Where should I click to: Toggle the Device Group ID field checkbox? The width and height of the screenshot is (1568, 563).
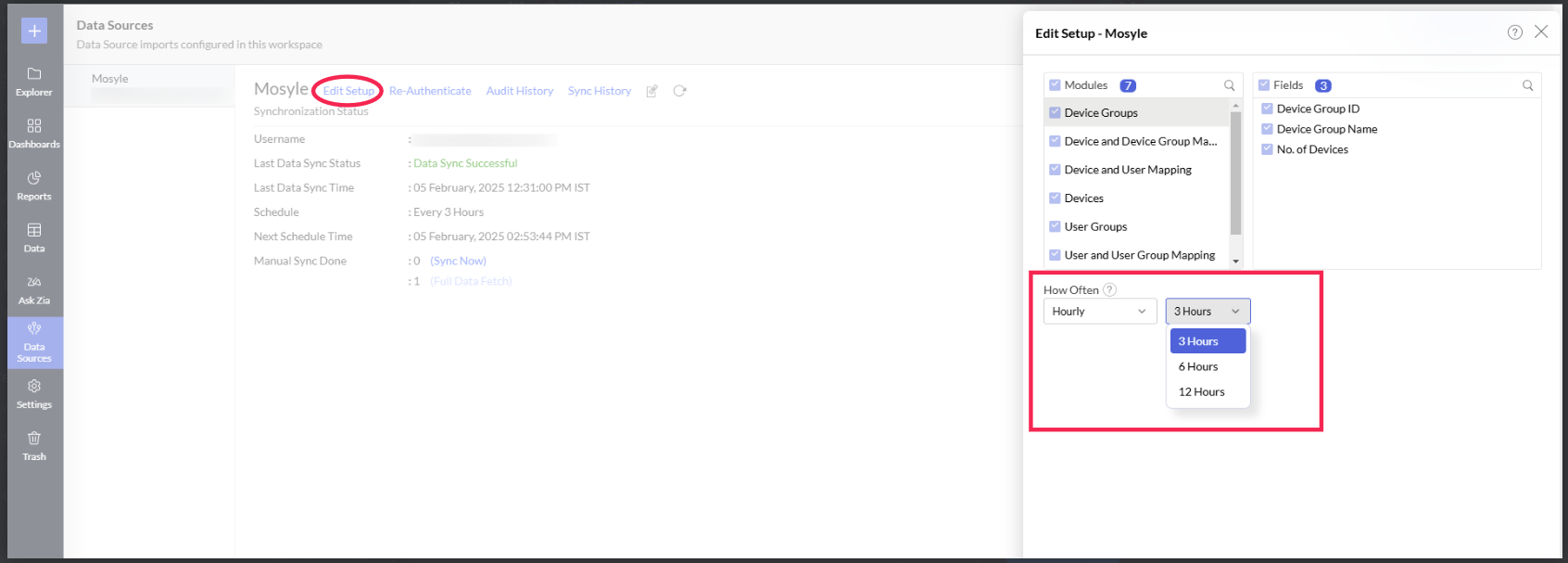pyautogui.click(x=1267, y=109)
